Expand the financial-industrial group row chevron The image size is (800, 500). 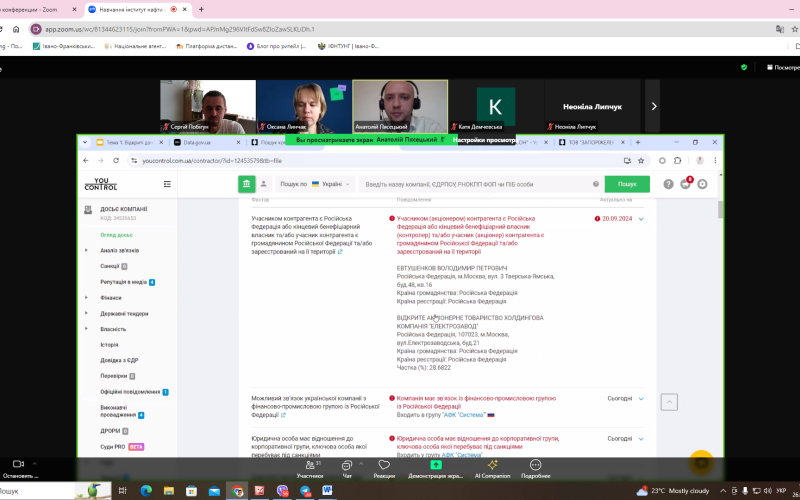point(641,398)
